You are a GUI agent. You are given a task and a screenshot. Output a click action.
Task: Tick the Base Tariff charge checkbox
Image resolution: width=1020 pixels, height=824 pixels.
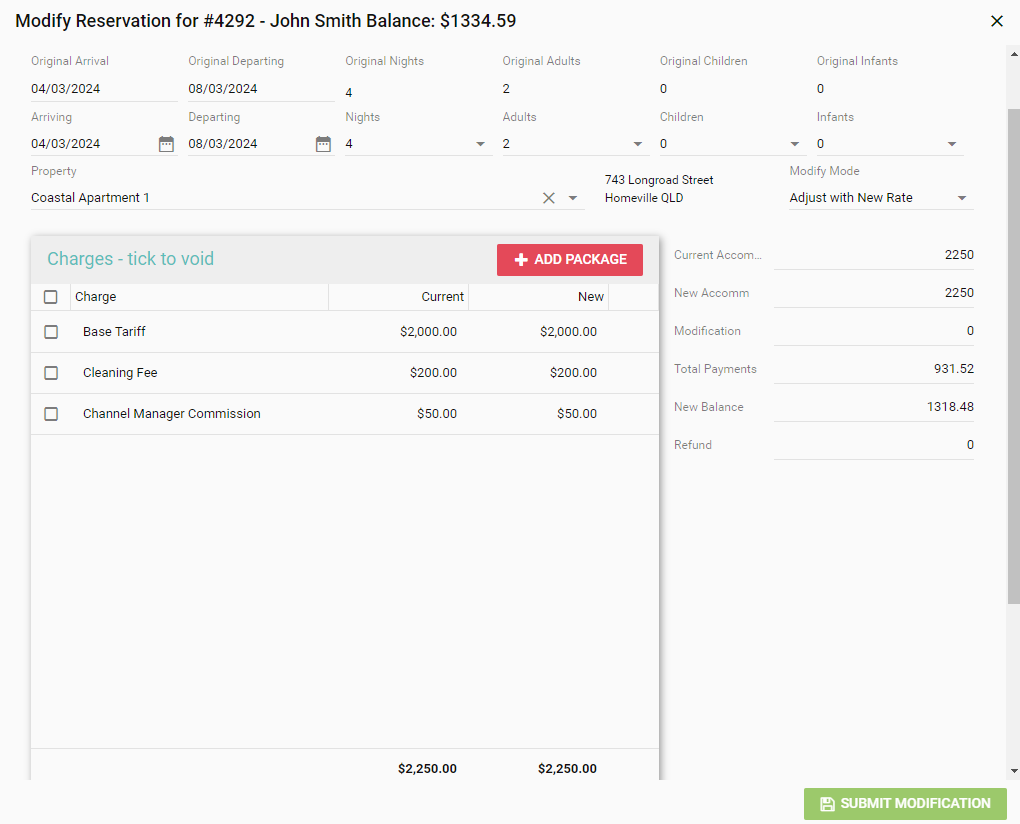pyautogui.click(x=51, y=332)
